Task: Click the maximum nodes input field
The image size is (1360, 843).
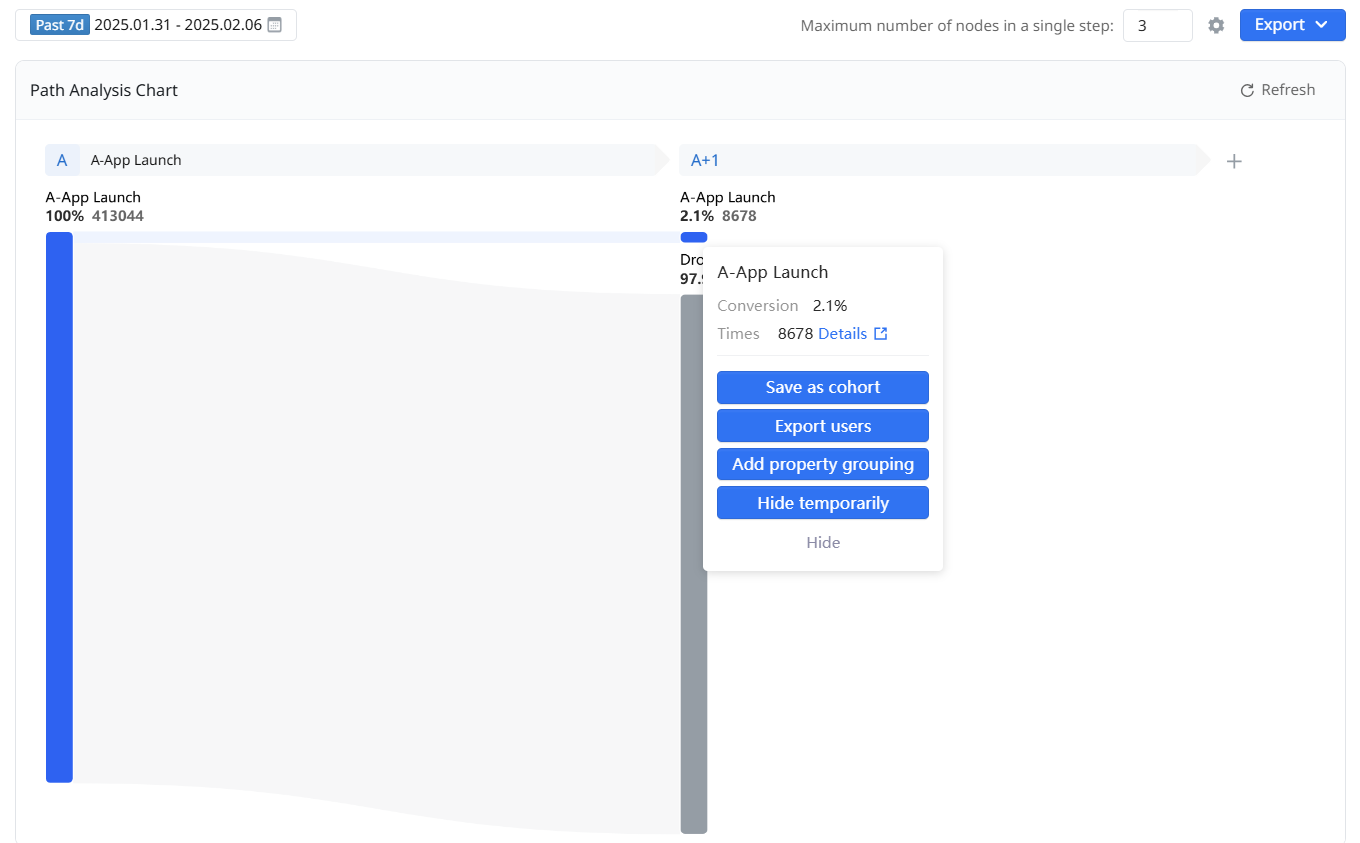Action: [x=1157, y=26]
